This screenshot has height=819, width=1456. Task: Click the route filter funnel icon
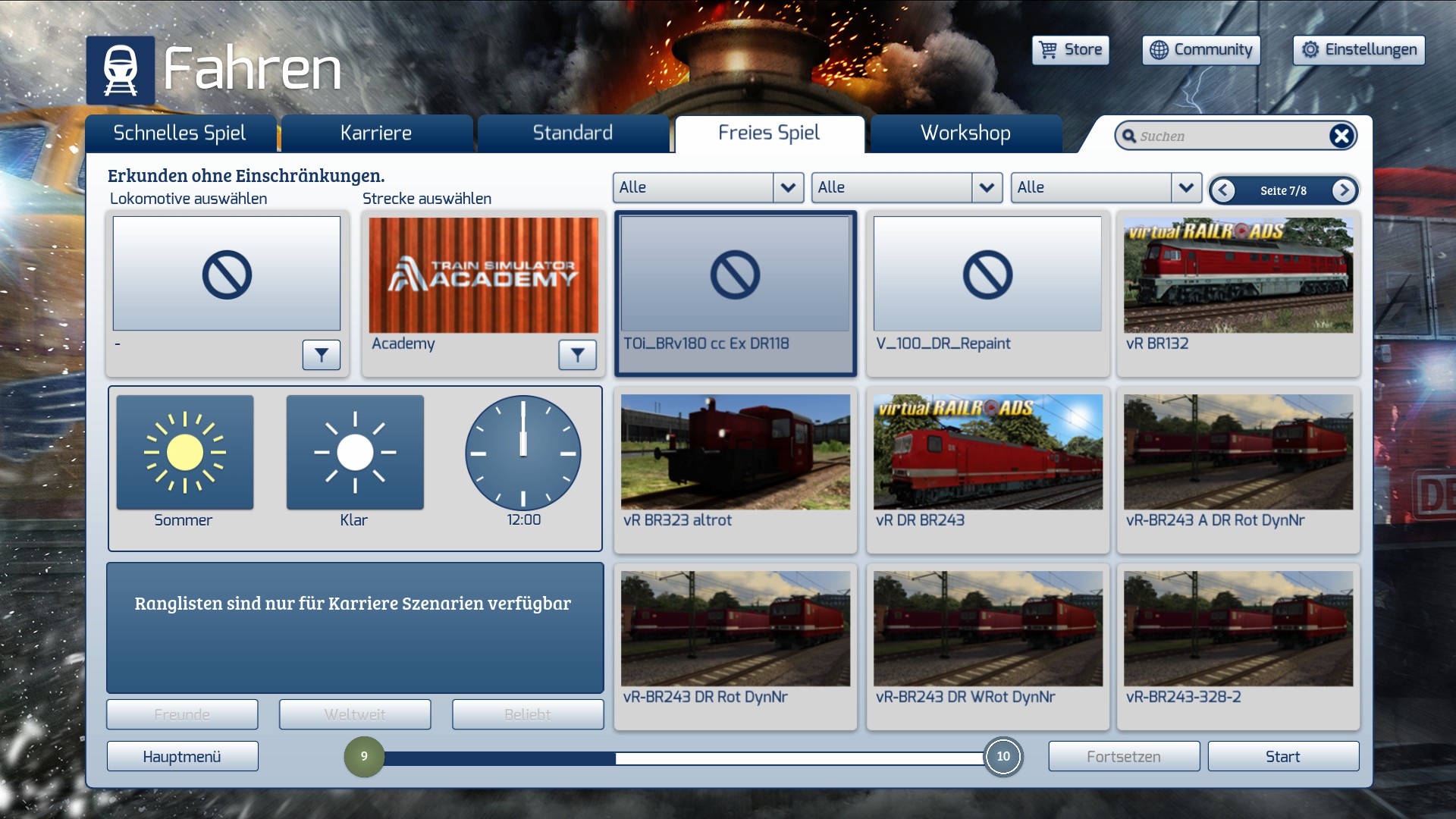coord(577,355)
